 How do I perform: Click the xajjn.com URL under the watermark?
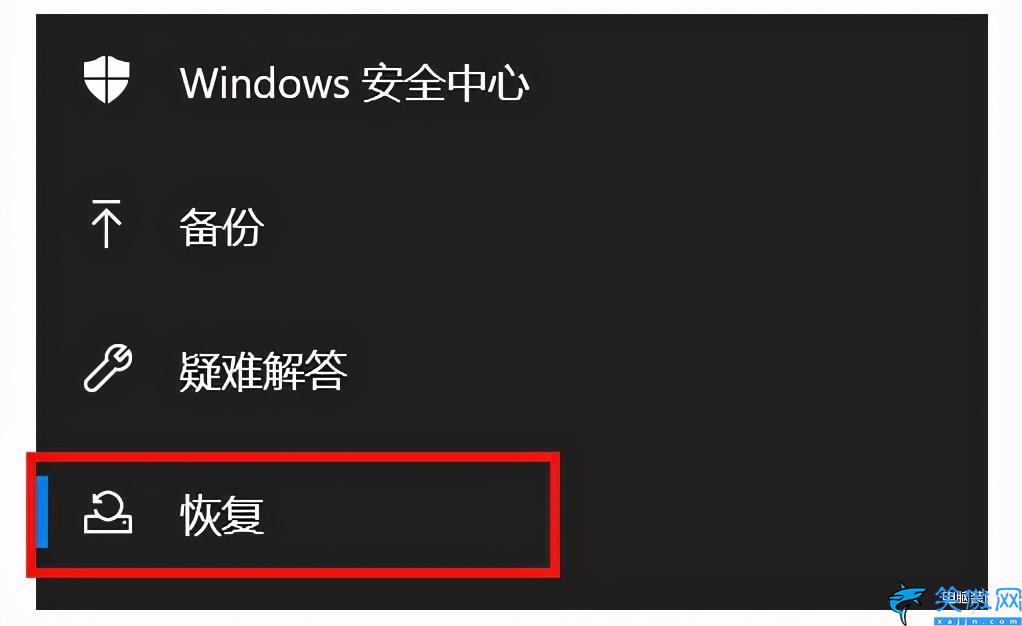977,621
